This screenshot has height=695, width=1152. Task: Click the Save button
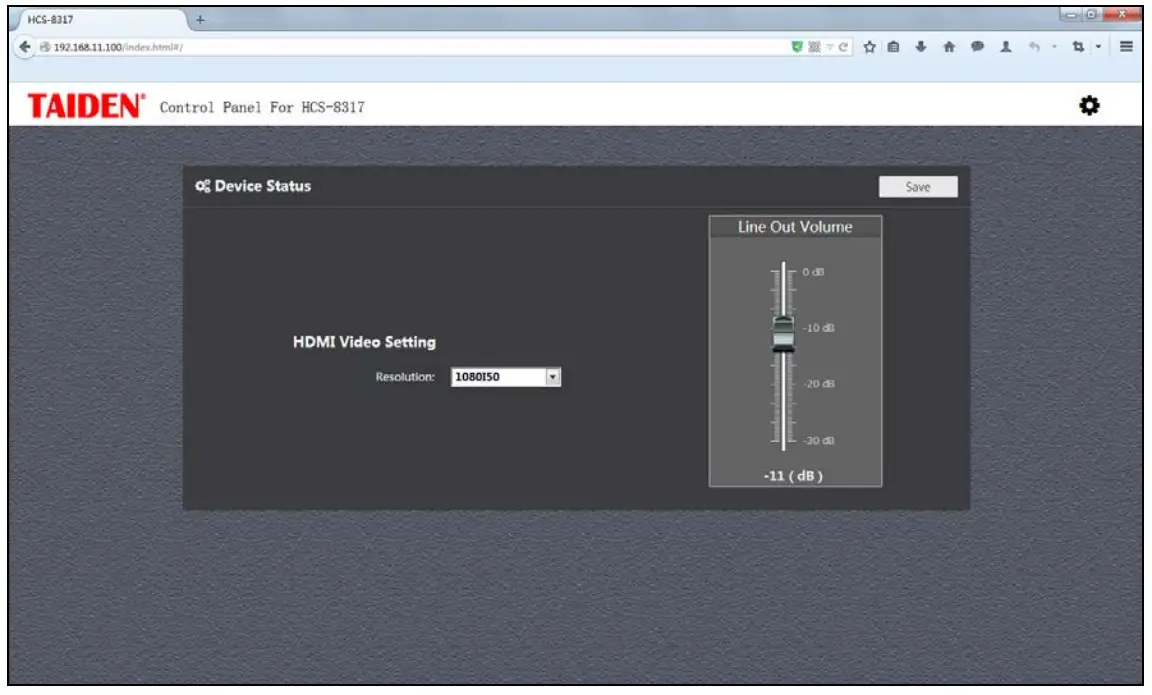[919, 186]
